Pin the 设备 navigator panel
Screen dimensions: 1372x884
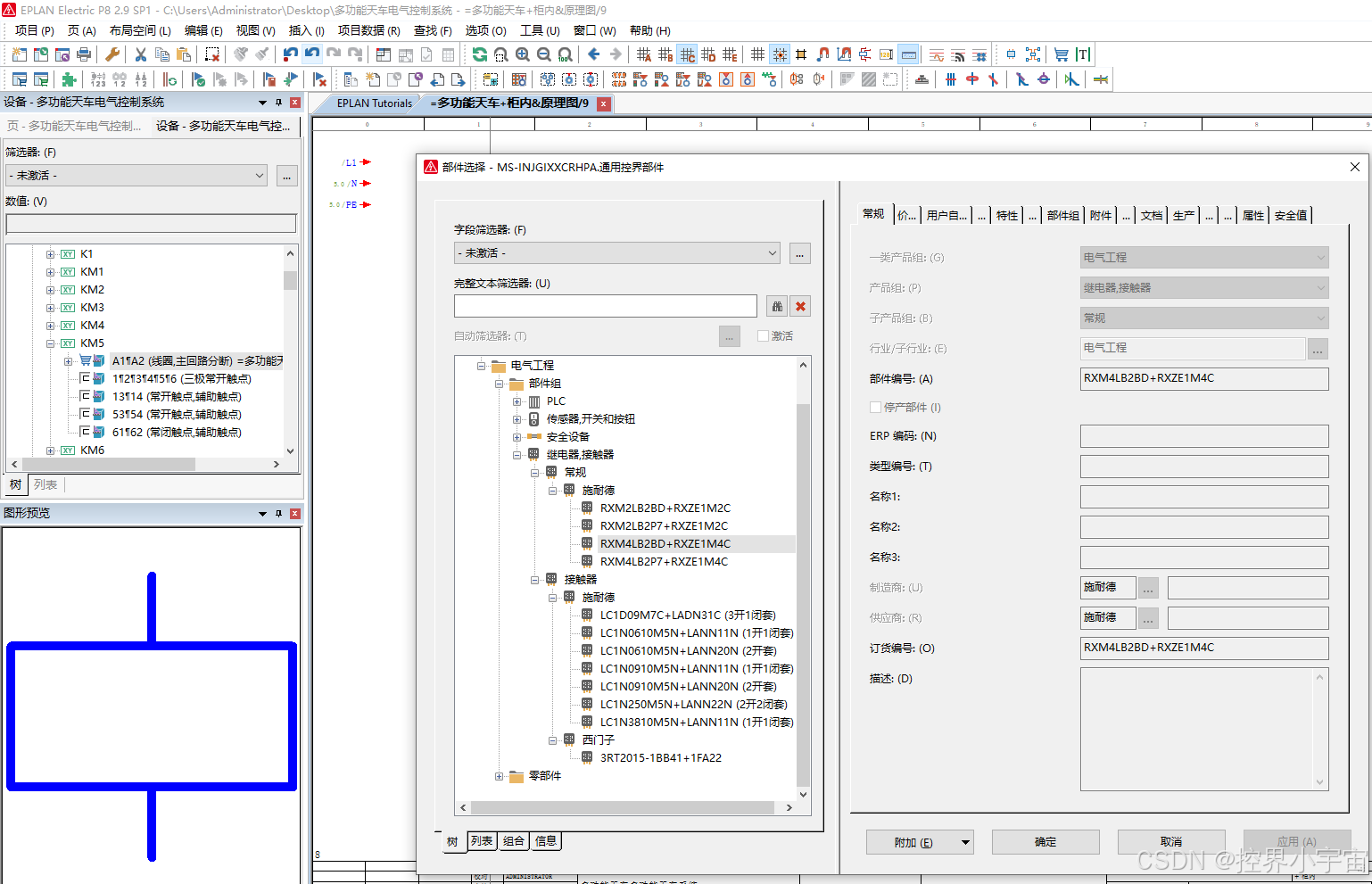pos(279,102)
